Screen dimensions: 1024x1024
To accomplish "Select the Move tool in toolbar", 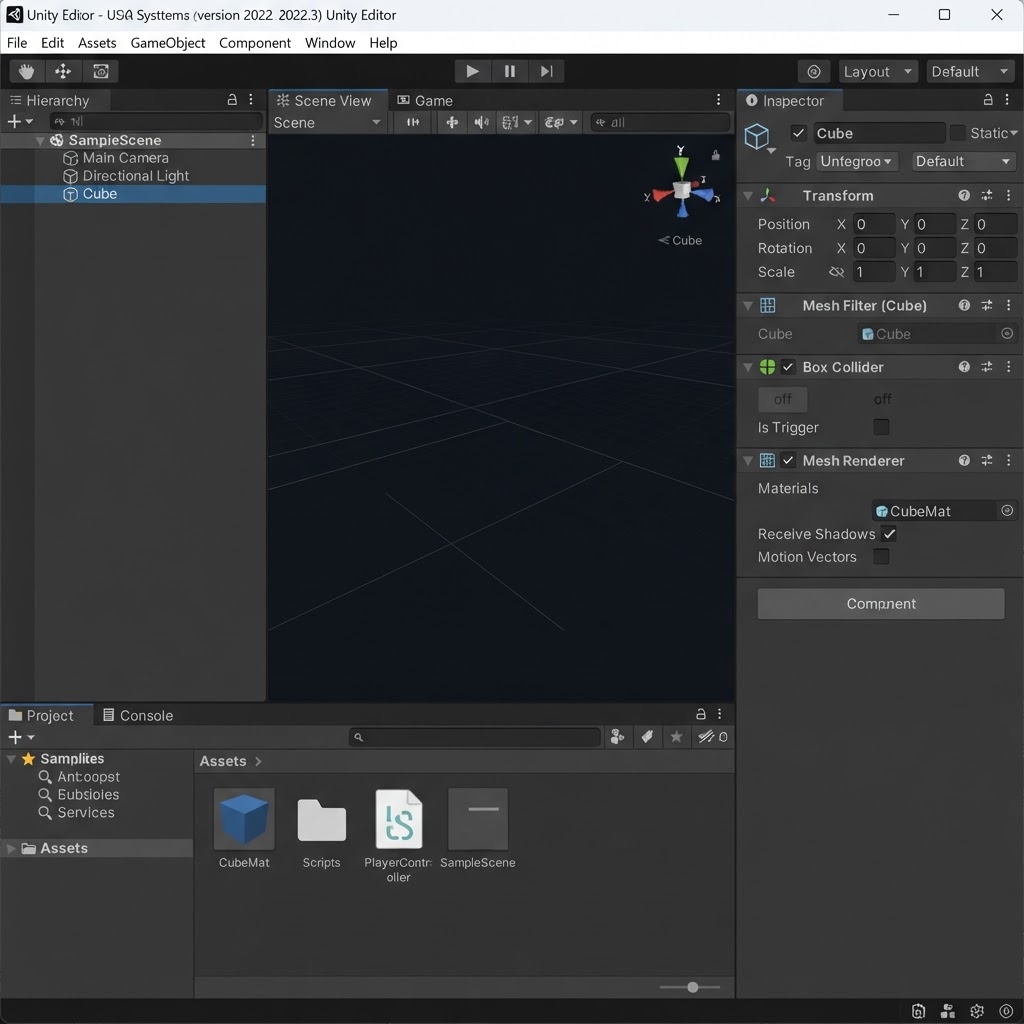I will point(63,71).
